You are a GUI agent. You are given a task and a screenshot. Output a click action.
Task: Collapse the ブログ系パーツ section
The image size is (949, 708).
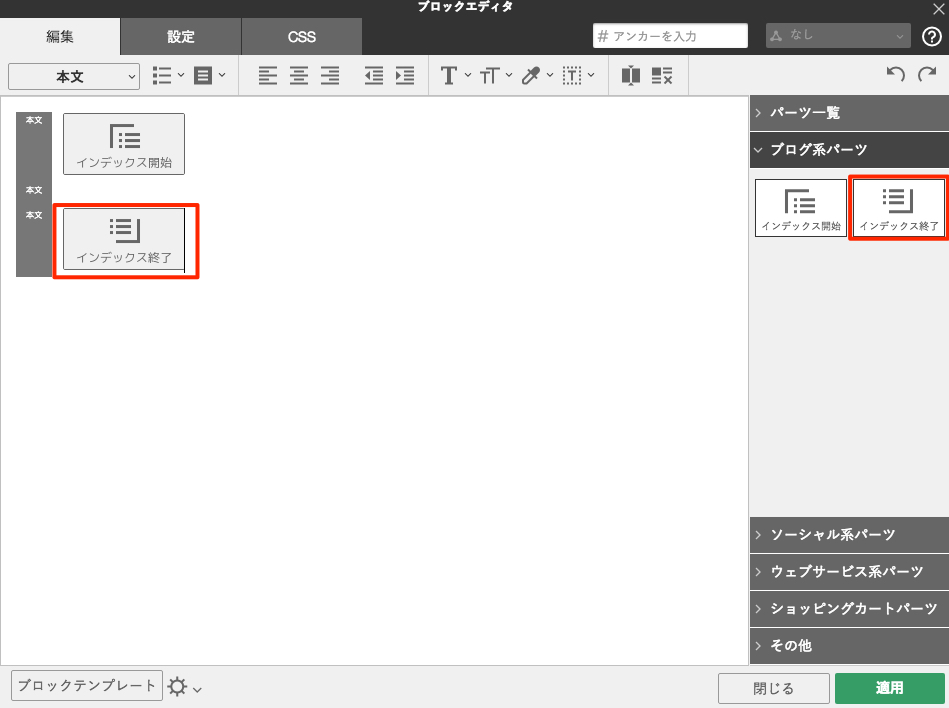click(849, 149)
